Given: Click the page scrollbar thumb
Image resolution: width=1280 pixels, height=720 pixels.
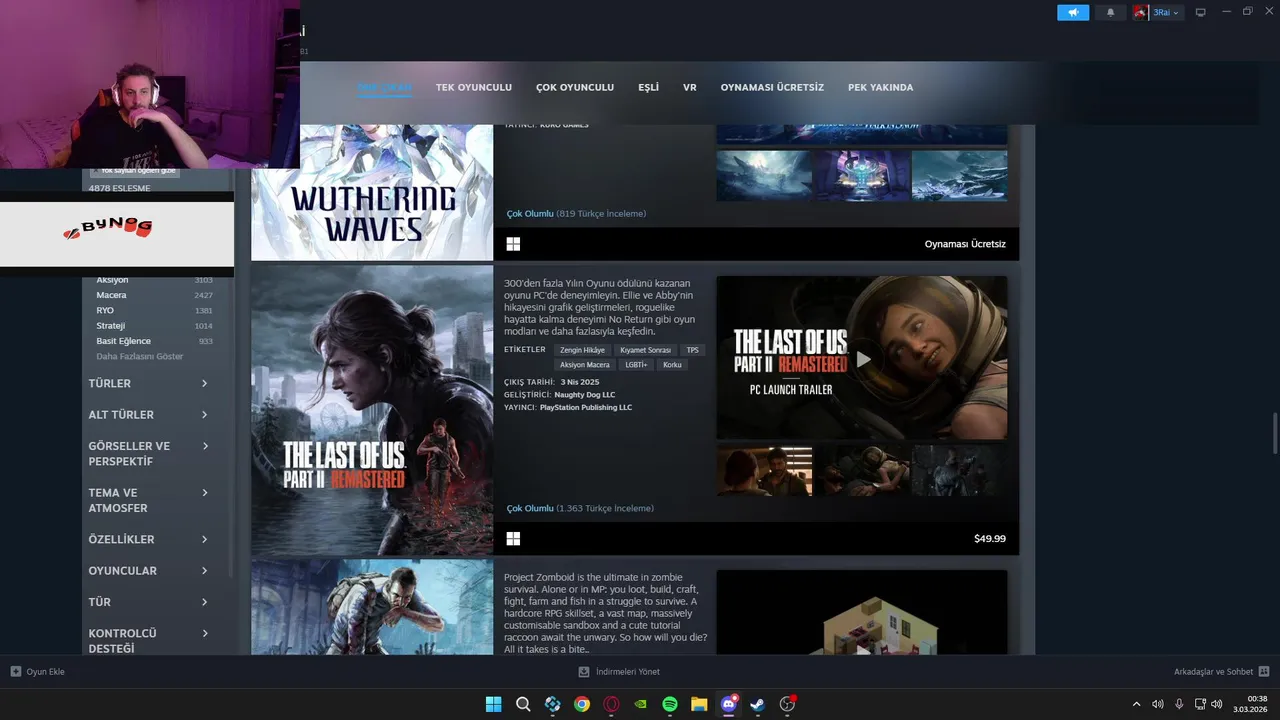Looking at the screenshot, I should point(1274,432).
